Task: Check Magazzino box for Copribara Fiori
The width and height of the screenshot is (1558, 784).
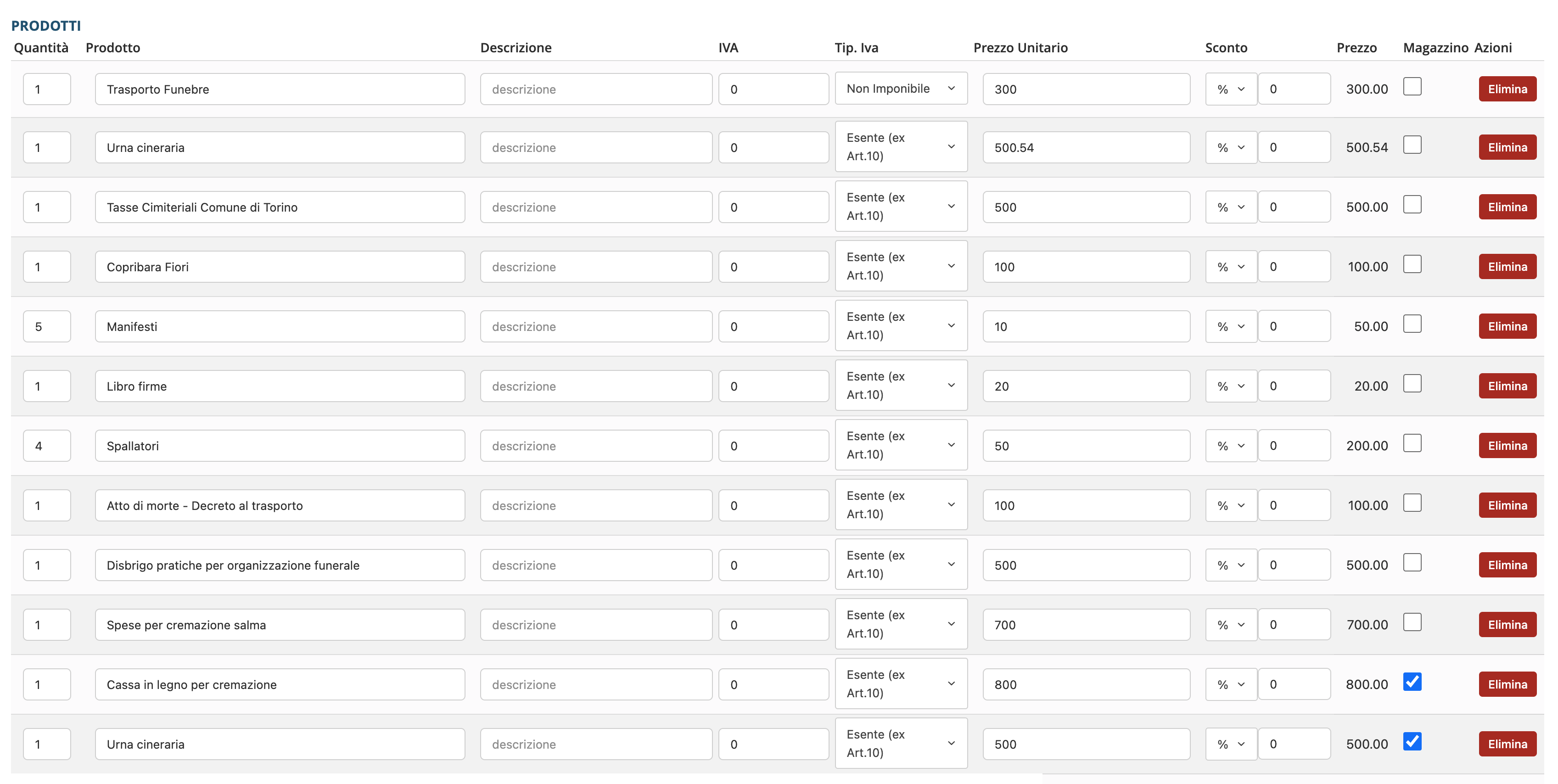Action: [x=1412, y=264]
